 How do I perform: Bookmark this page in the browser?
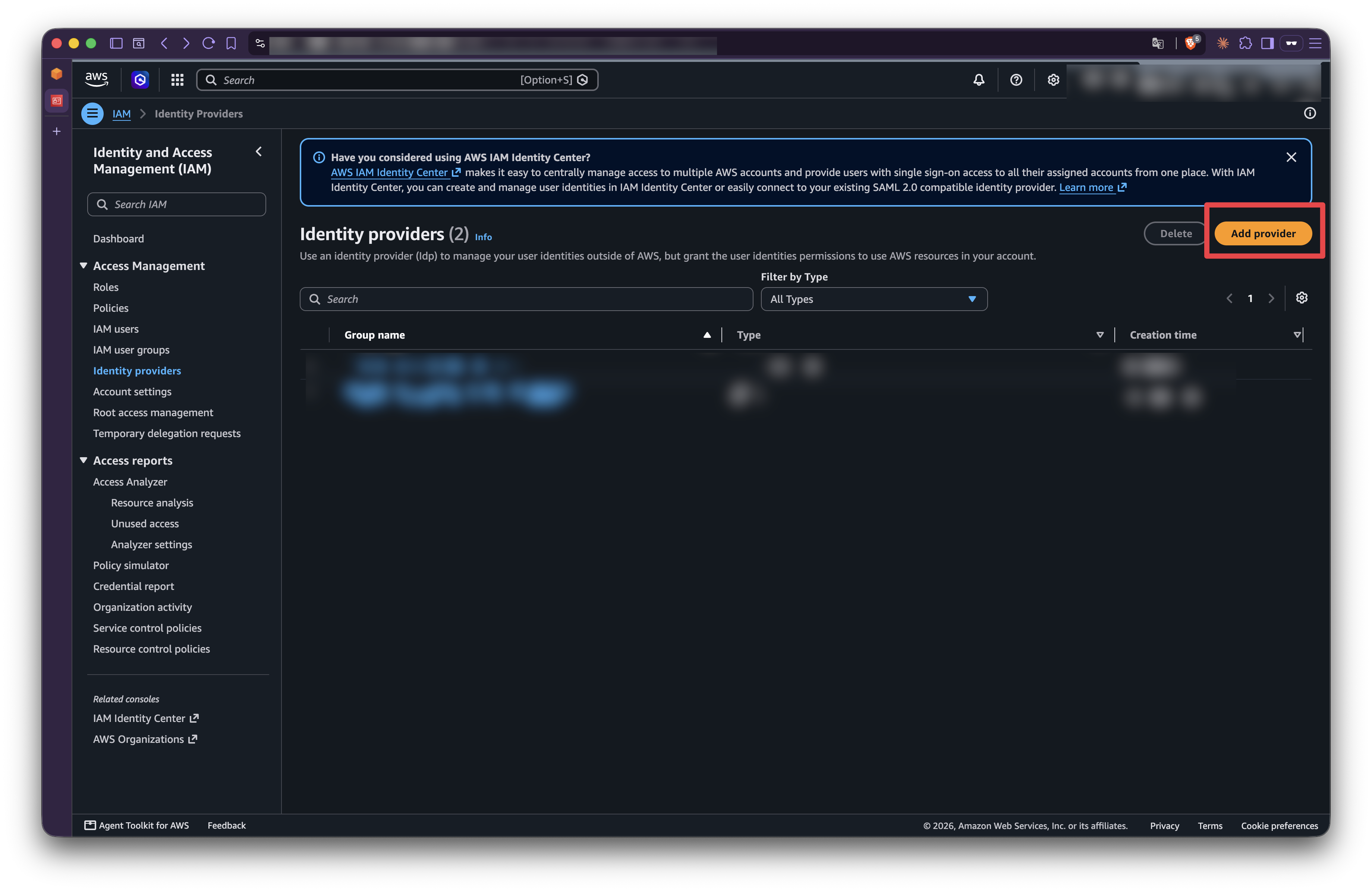pos(231,43)
